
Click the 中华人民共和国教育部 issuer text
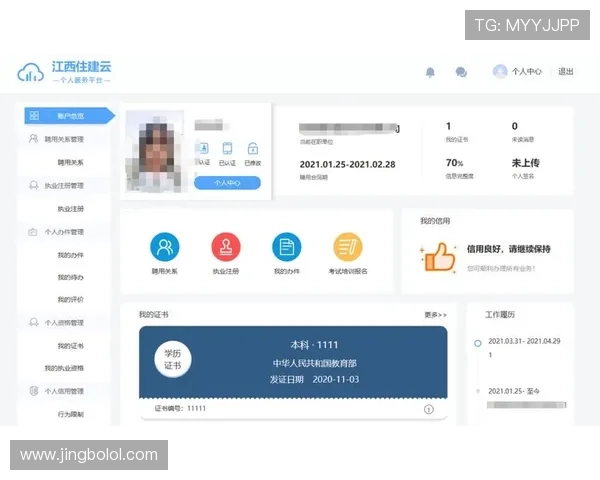coord(315,363)
